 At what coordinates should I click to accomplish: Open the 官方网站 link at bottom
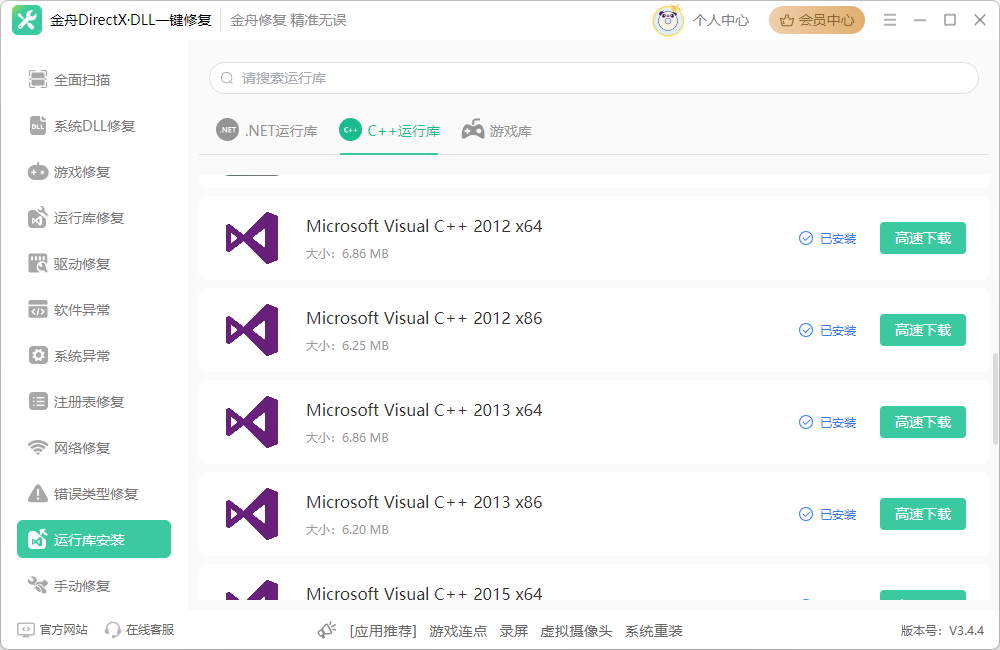click(53, 630)
